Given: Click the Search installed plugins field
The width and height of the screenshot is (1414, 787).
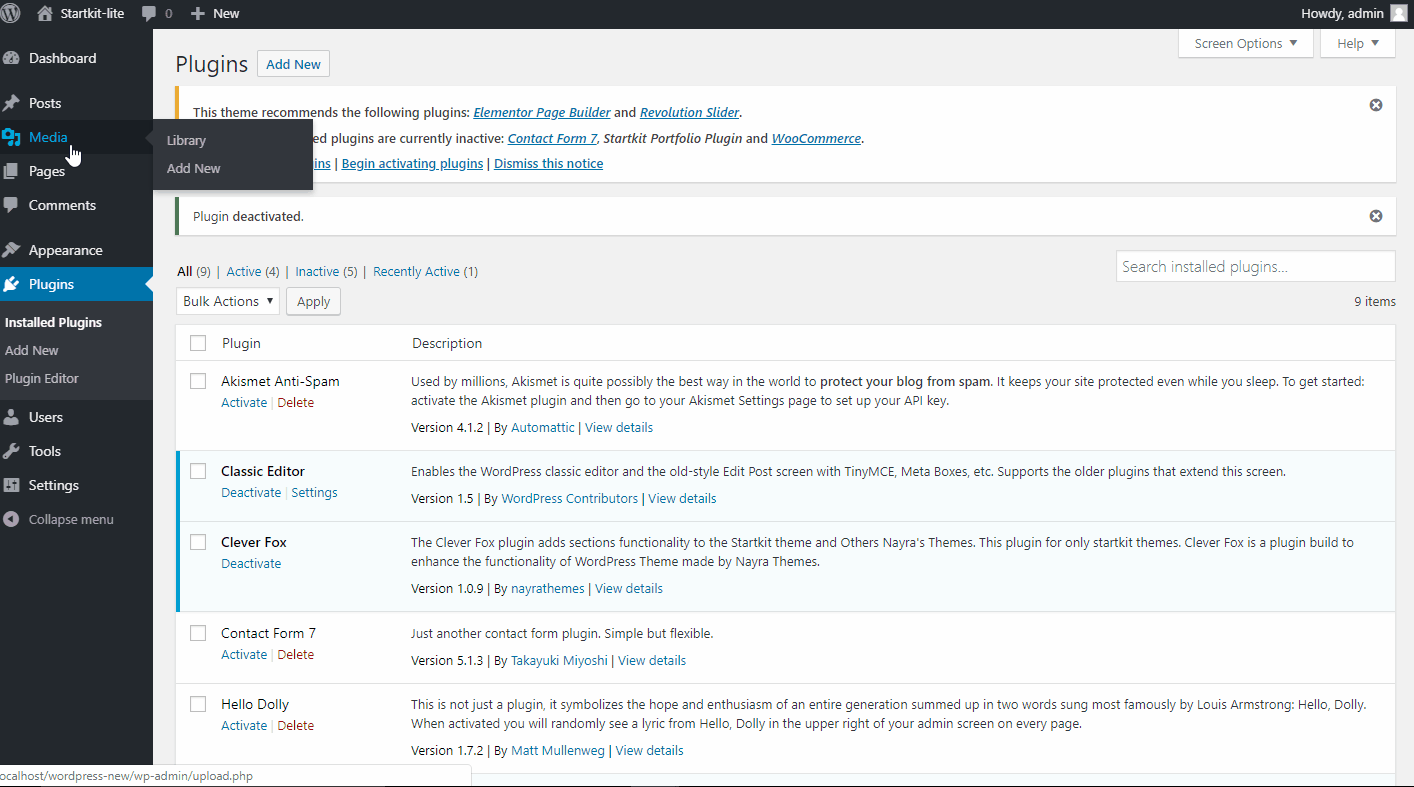Looking at the screenshot, I should 1255,266.
